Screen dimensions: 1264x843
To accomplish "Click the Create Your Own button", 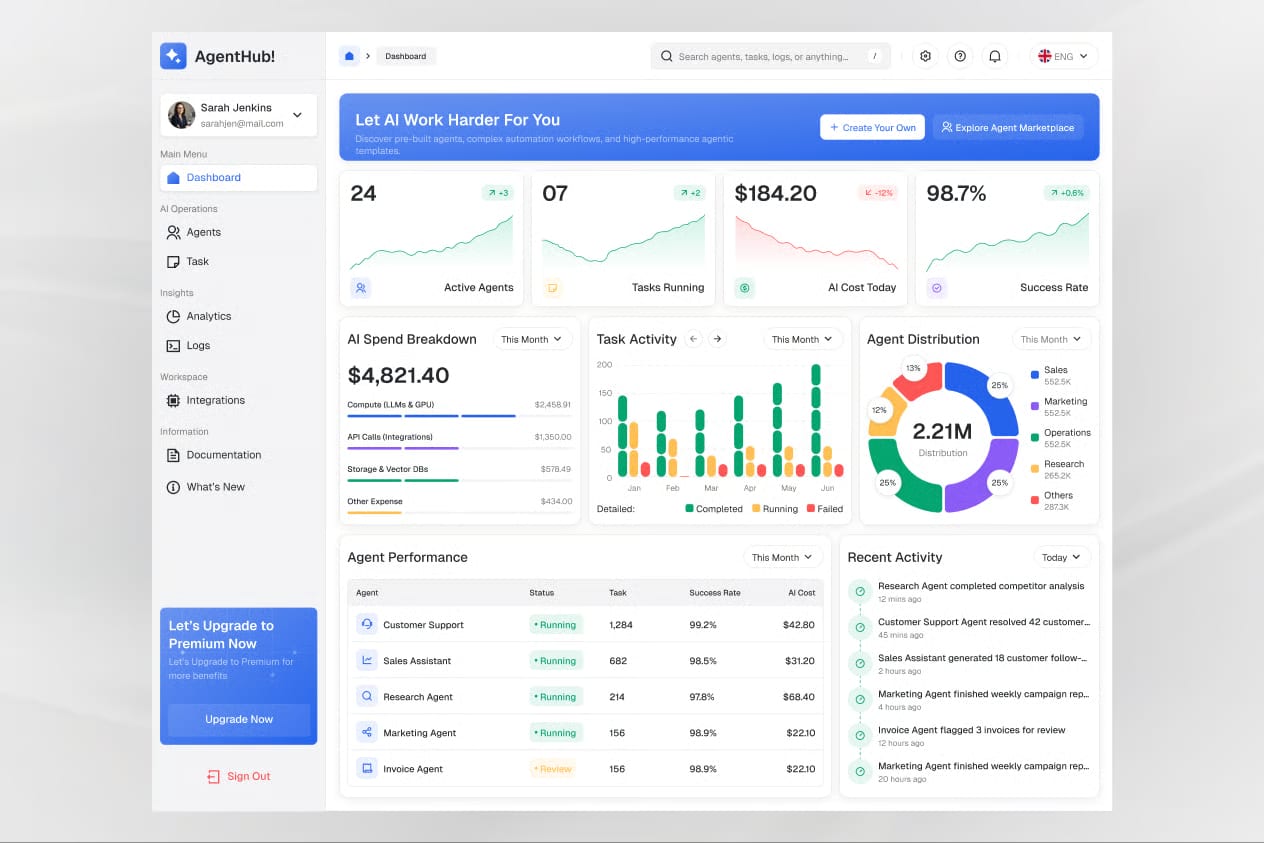I will (x=872, y=127).
